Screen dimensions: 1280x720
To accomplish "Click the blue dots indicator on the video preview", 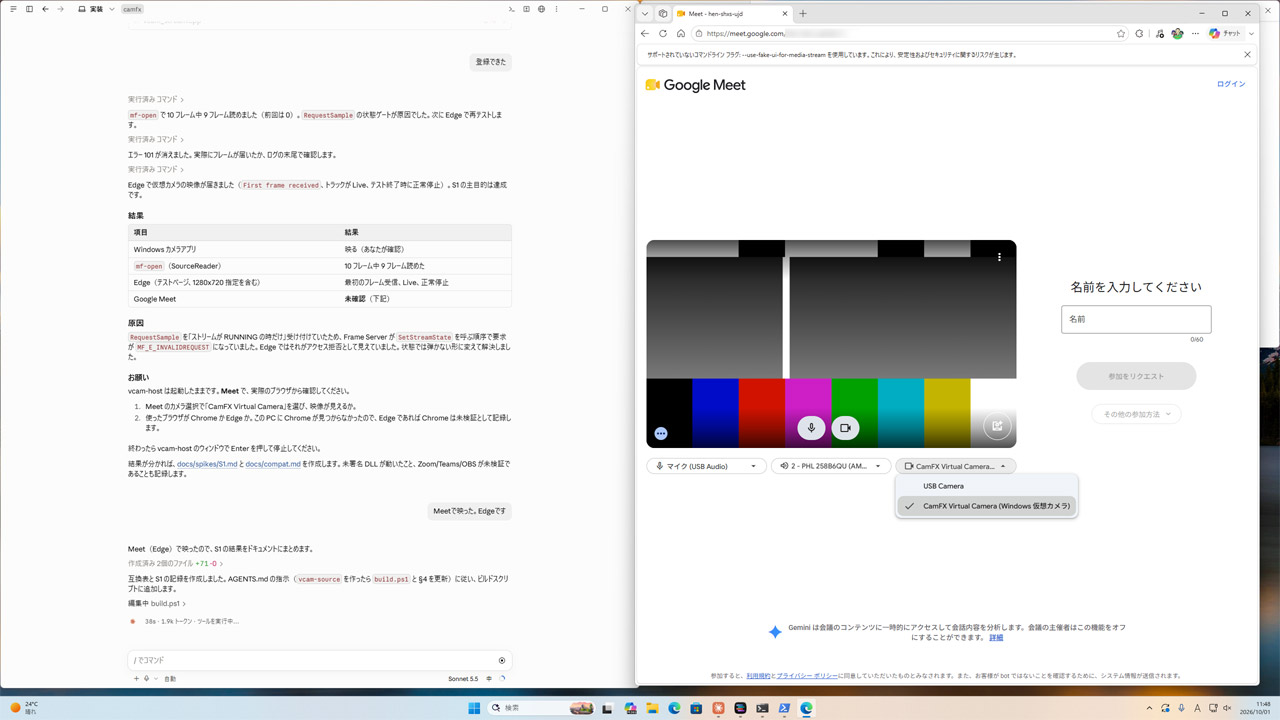I will pos(661,433).
